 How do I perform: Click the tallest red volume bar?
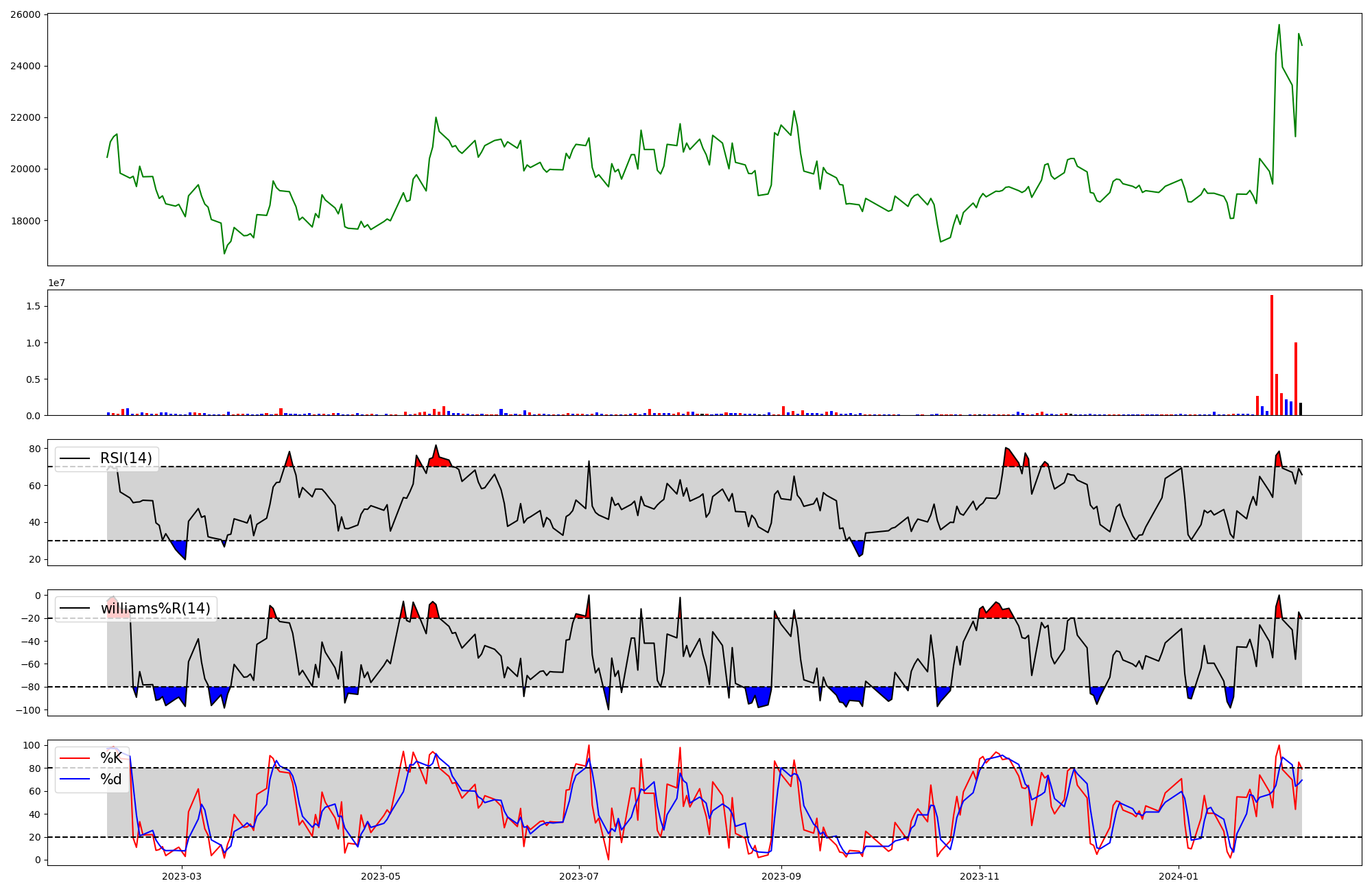click(1272, 355)
